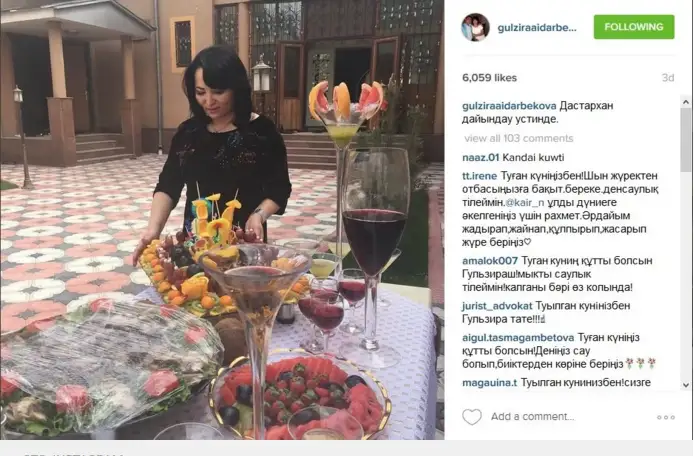Open gulziraaidarbekova link in the caption
Viewport: 694px width, 456px height.
[509, 106]
